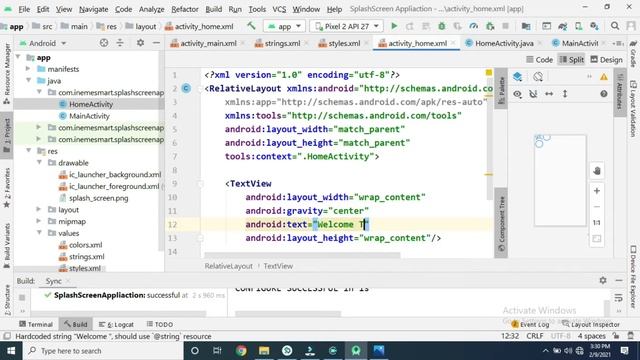Start debugging with the bug icon
This screenshot has width=640, height=360.
442,26
